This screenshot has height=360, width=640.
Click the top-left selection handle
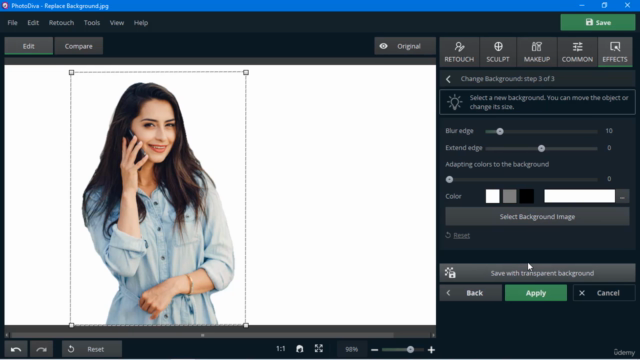point(71,72)
